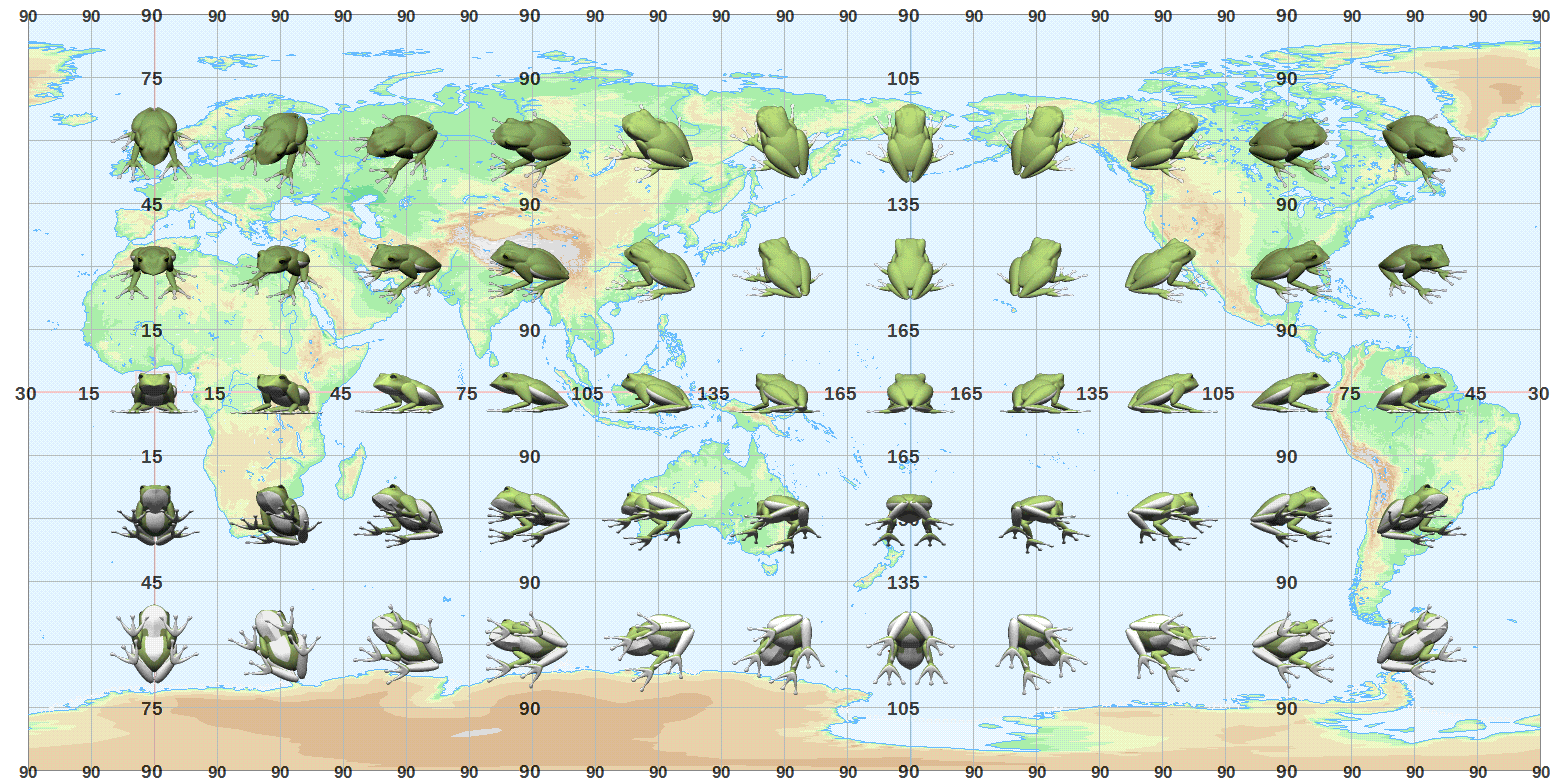This screenshot has height=782, width=1556.
Task: Select the frog over Sulawesi in Indonesia
Action: tap(655, 392)
